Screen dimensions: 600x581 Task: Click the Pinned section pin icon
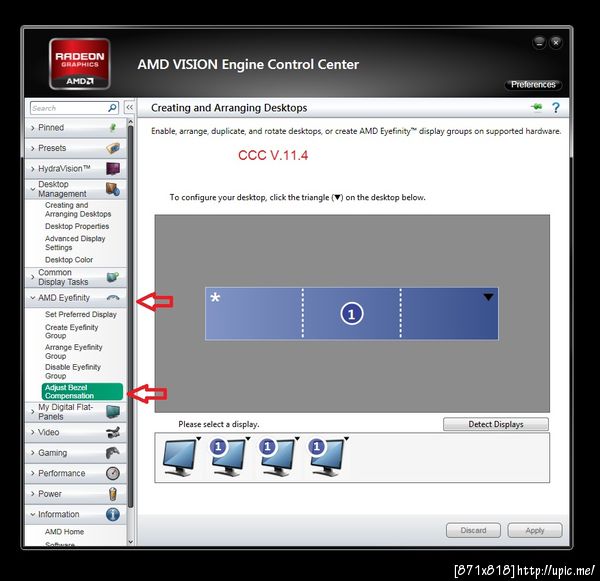click(x=113, y=128)
